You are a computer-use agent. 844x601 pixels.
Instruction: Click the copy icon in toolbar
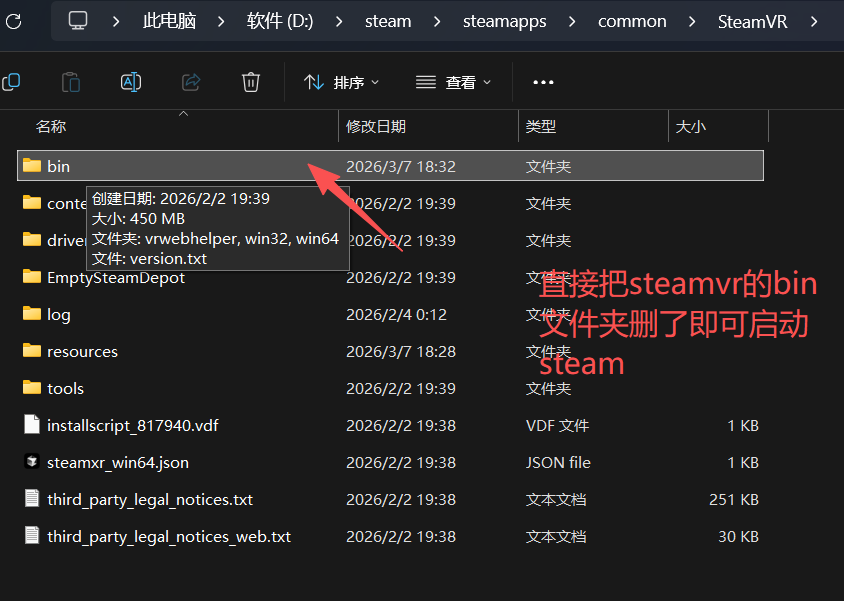(x=11, y=82)
